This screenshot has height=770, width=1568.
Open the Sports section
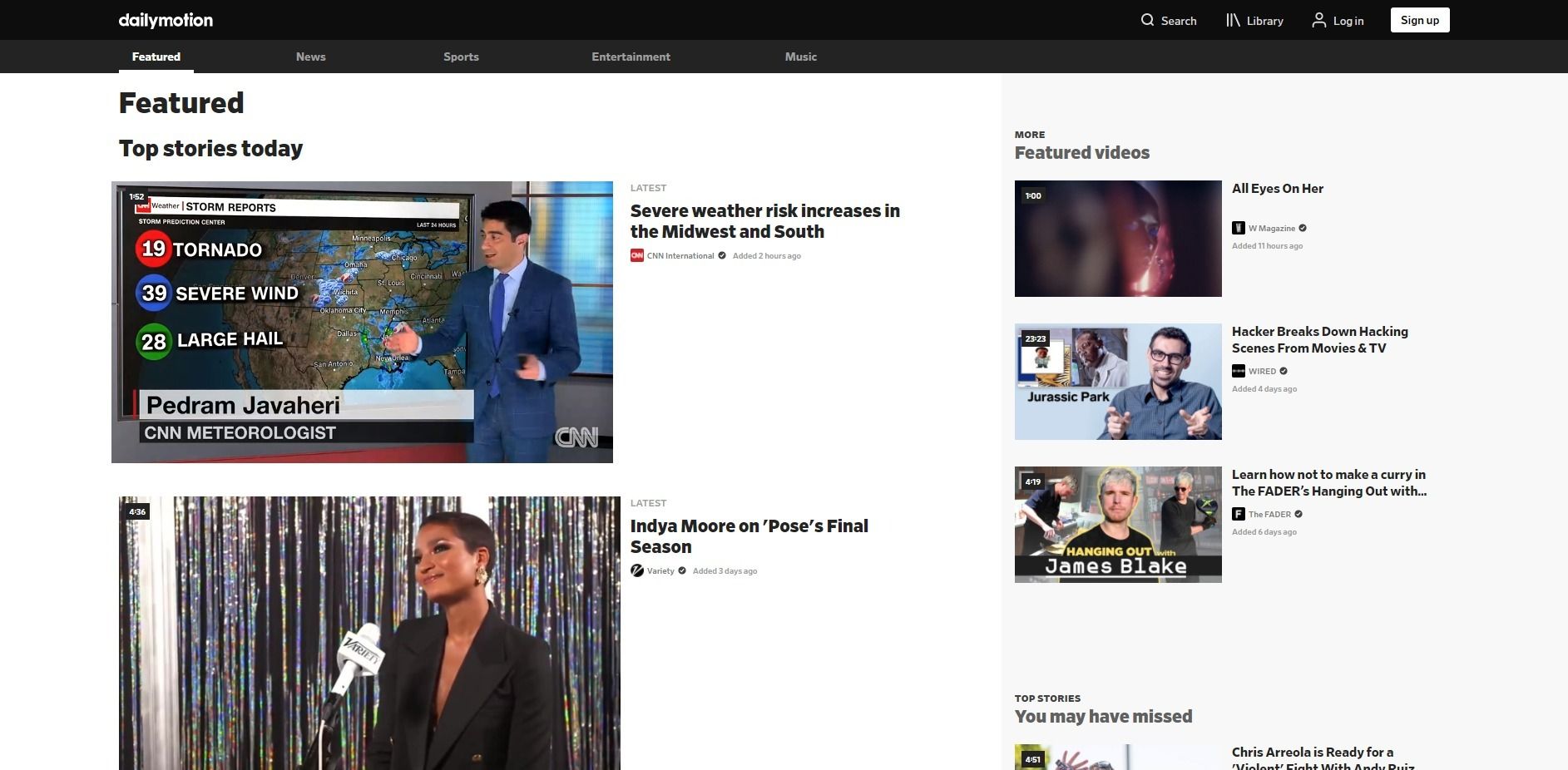461,57
